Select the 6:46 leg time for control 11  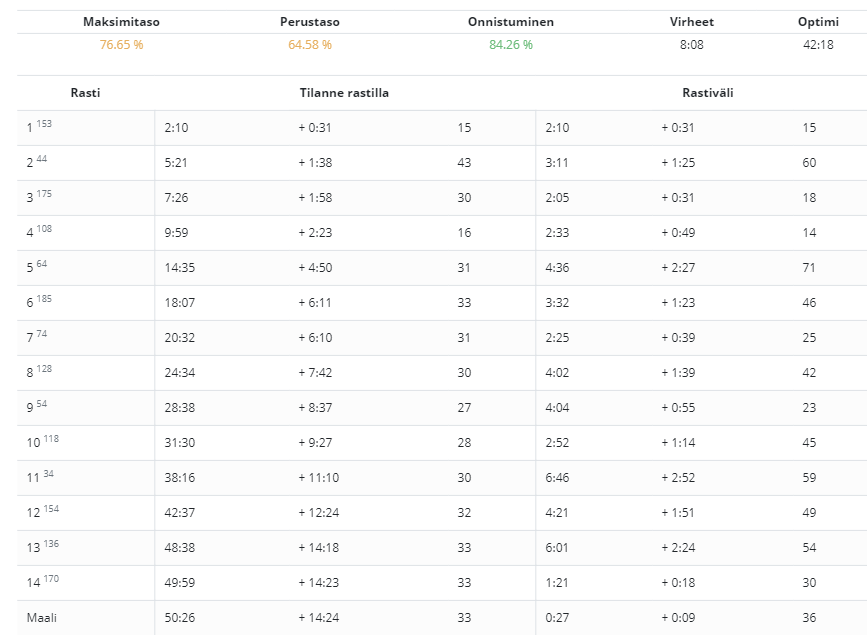pos(557,478)
